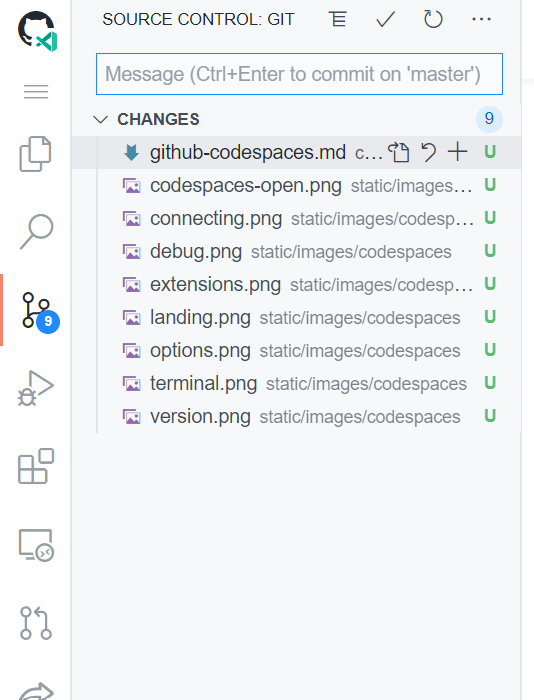Collapse the CHANGES section chevron
Image resolution: width=534 pixels, height=700 pixels.
(100, 119)
